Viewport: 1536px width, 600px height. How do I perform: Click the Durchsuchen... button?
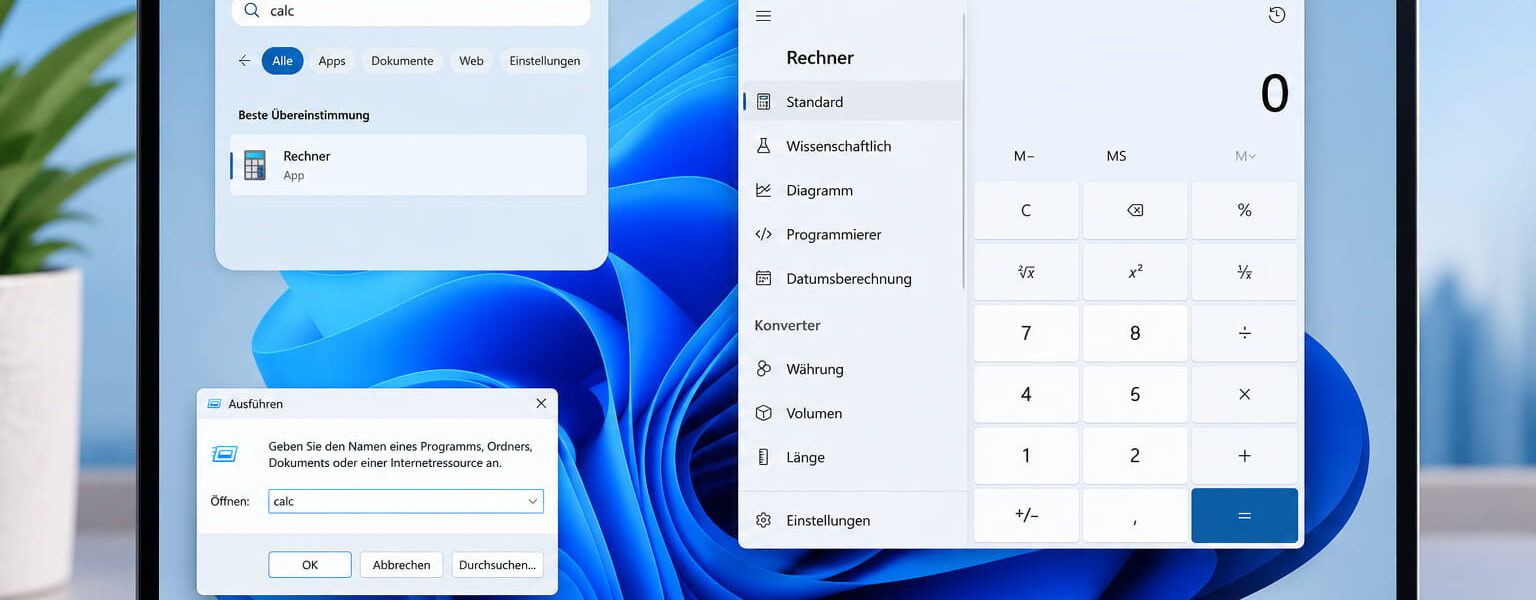497,565
